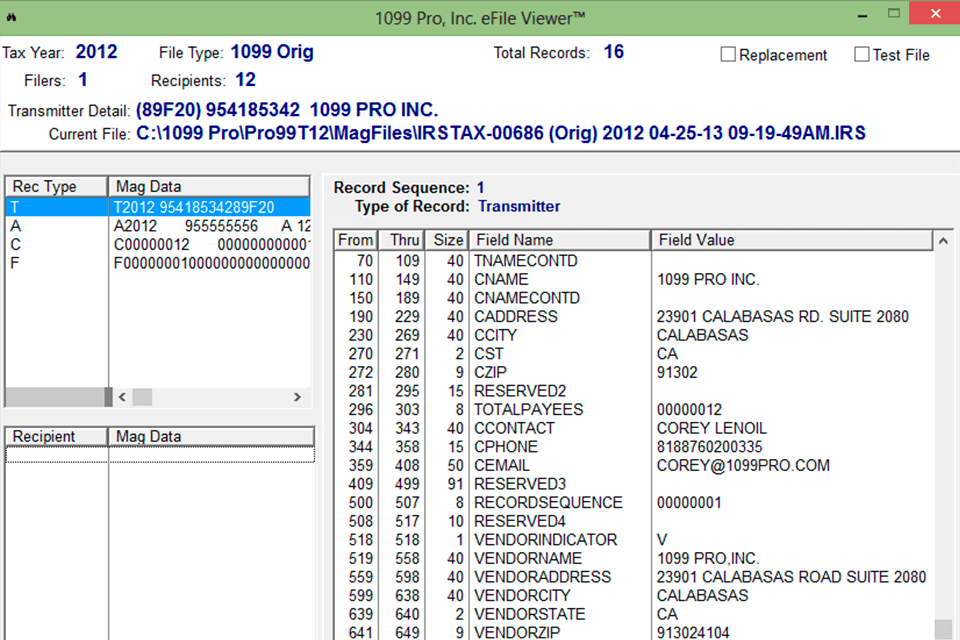Click the value COREY LENOIL
Screen dimensions: 960x640
coord(711,428)
